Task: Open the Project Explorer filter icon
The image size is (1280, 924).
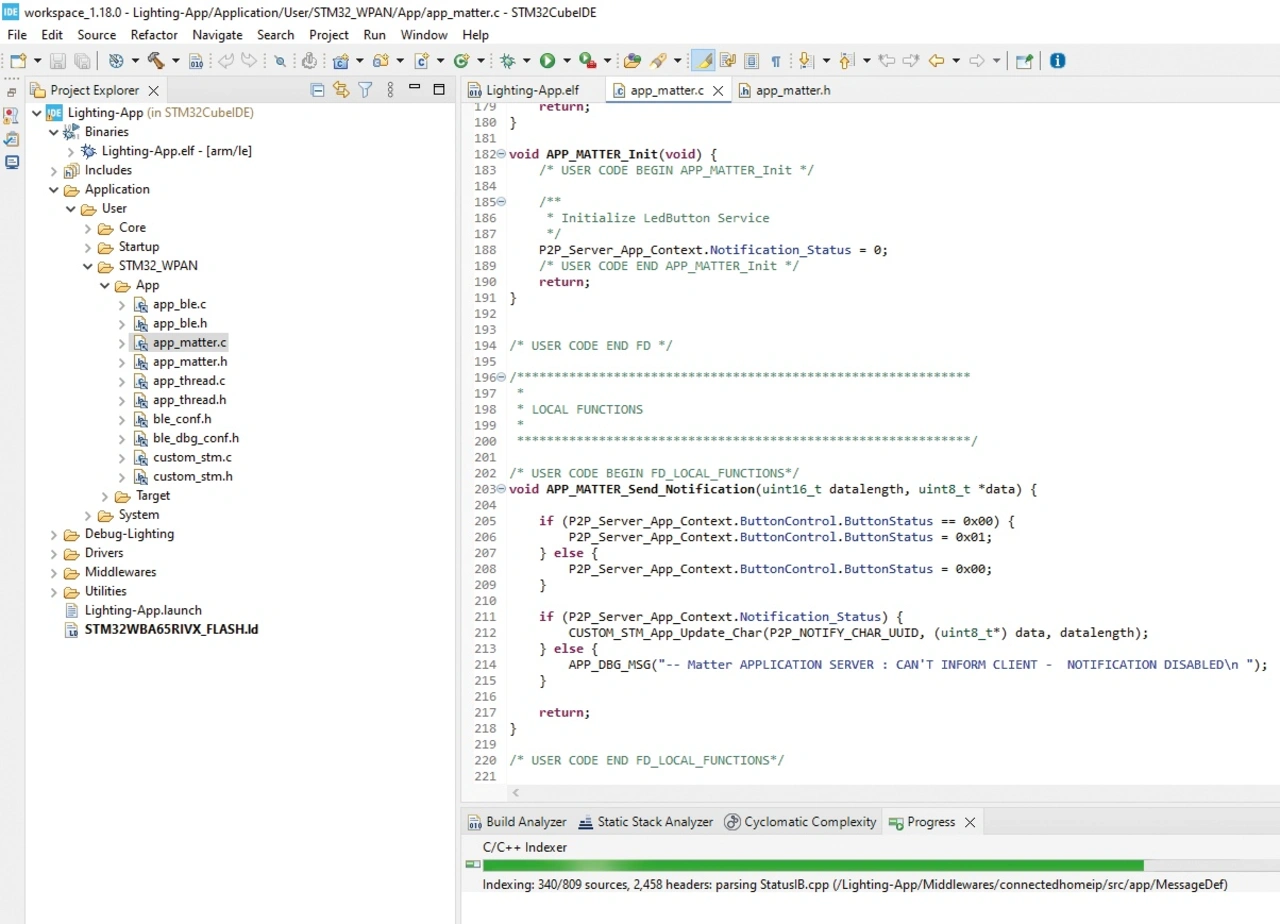Action: (366, 90)
